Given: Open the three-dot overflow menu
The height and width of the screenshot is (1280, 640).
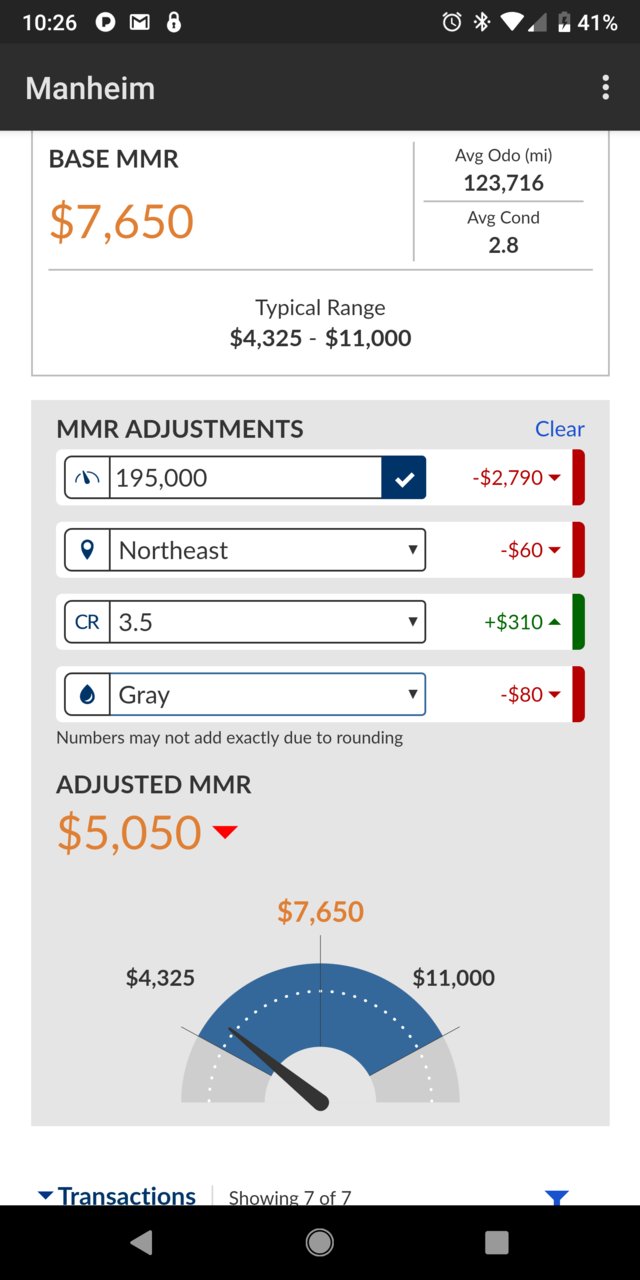Looking at the screenshot, I should 605,87.
